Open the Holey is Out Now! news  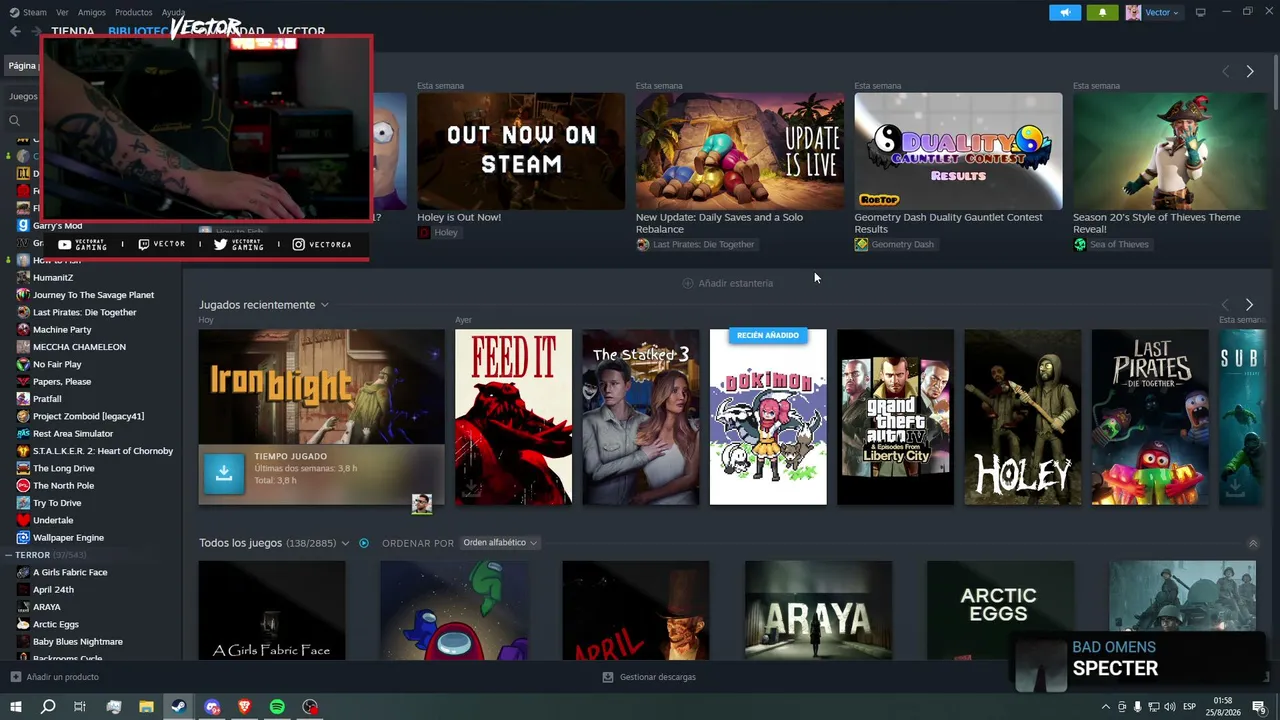point(521,152)
